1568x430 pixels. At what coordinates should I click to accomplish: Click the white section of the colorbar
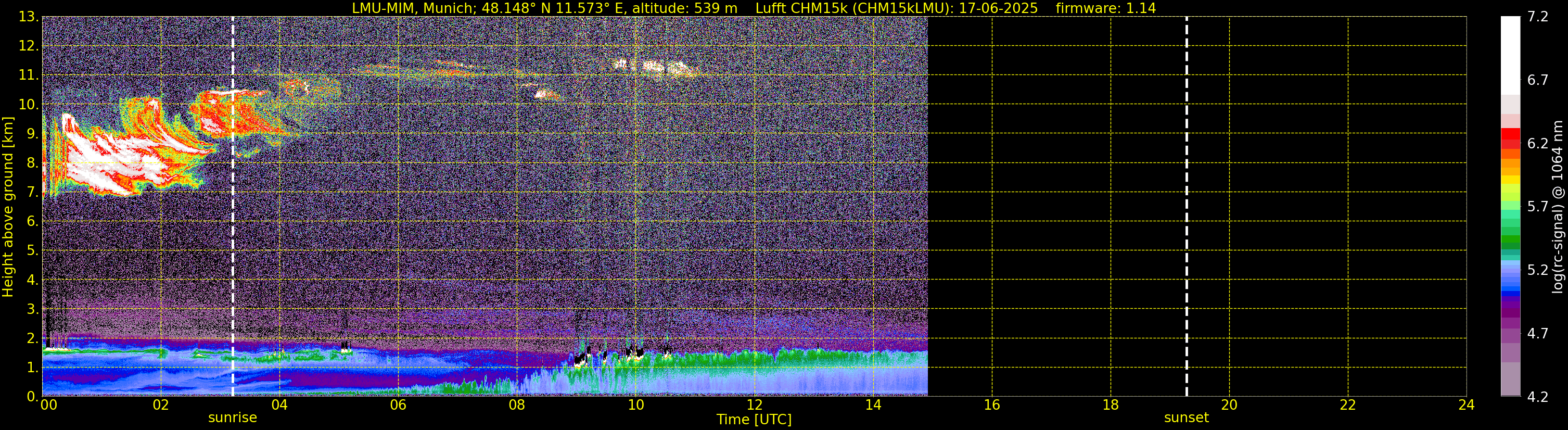tap(1510, 55)
